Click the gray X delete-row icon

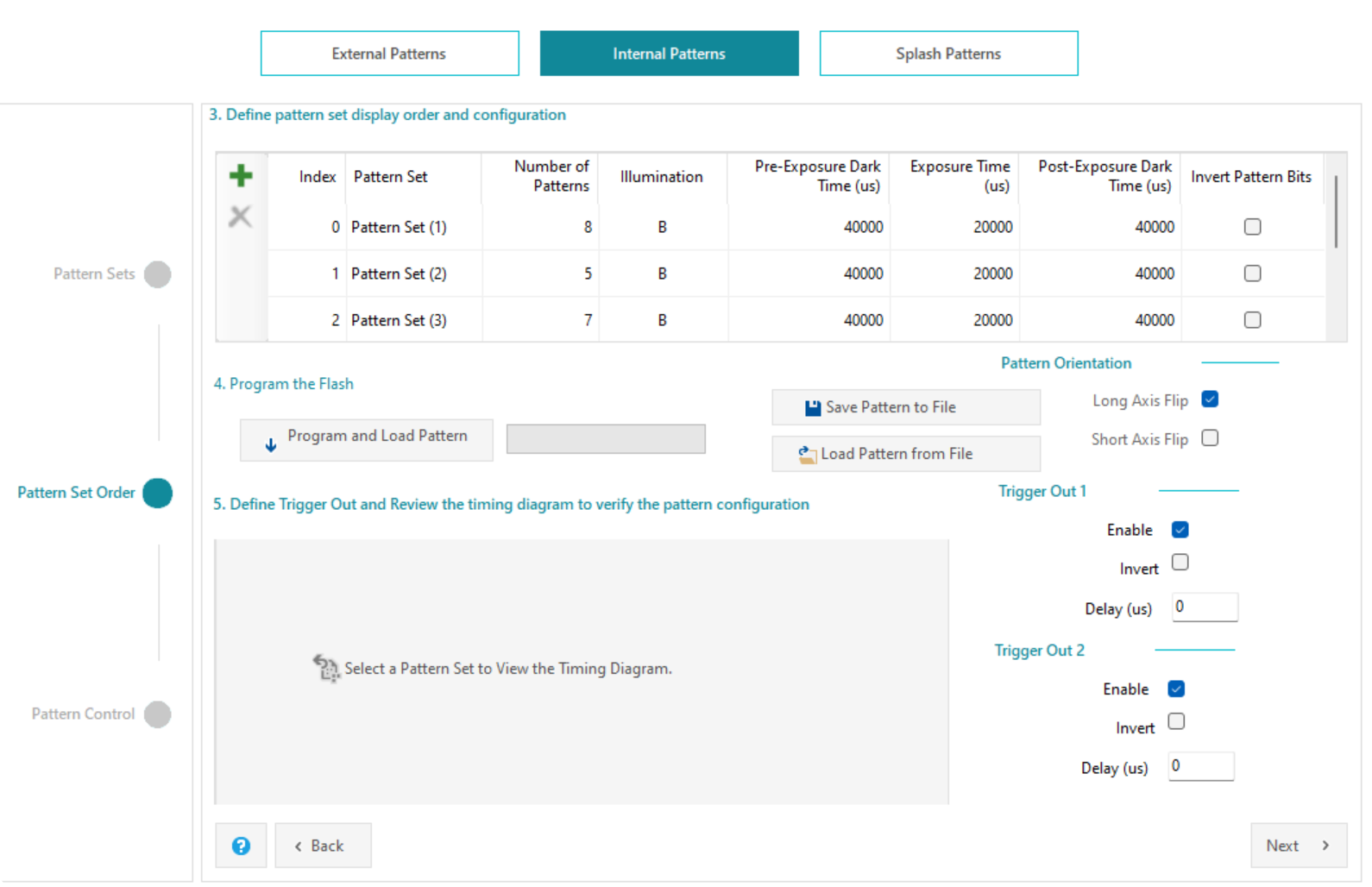[x=240, y=216]
